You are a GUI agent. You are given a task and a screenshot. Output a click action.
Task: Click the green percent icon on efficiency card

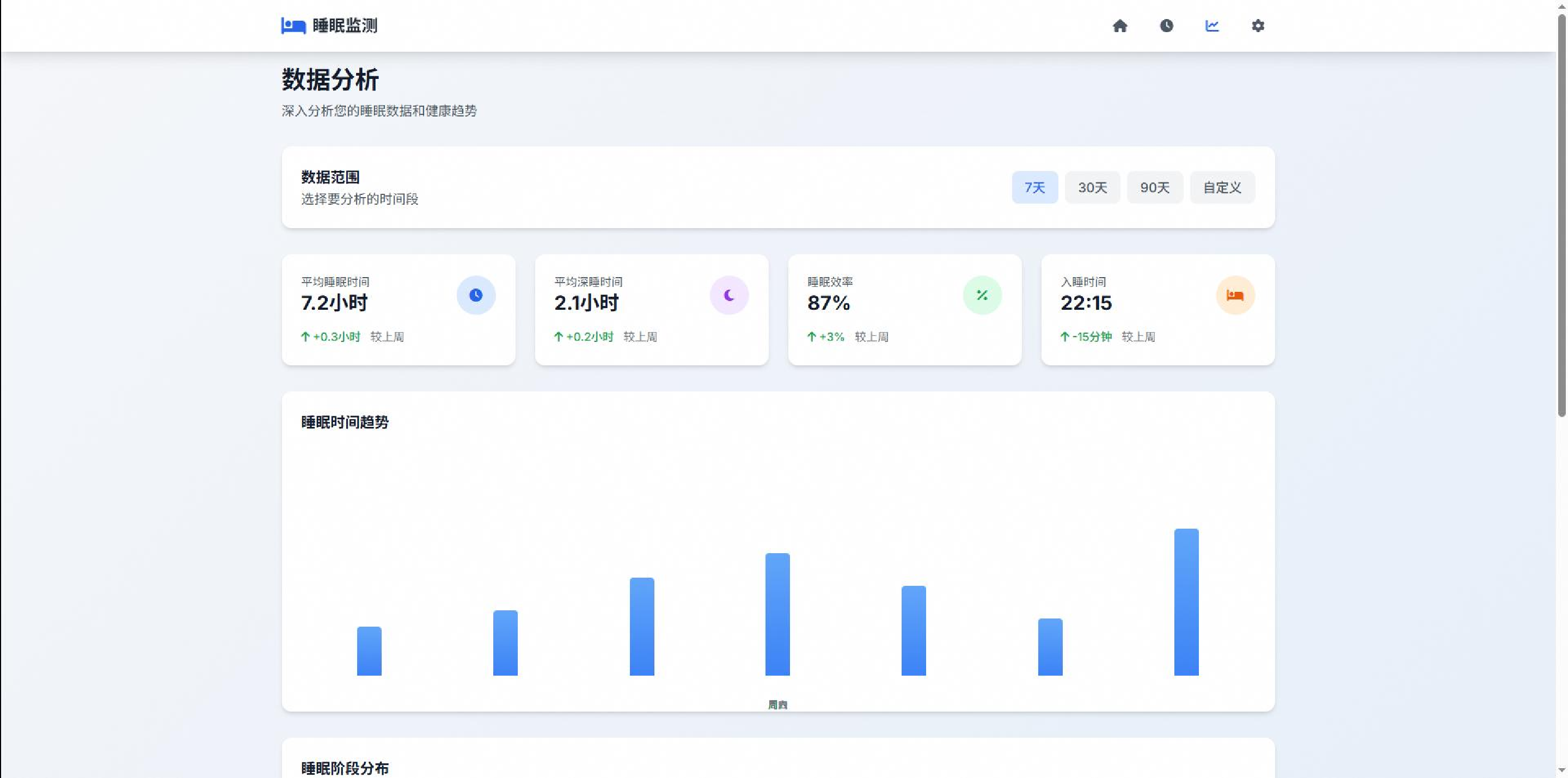click(982, 295)
